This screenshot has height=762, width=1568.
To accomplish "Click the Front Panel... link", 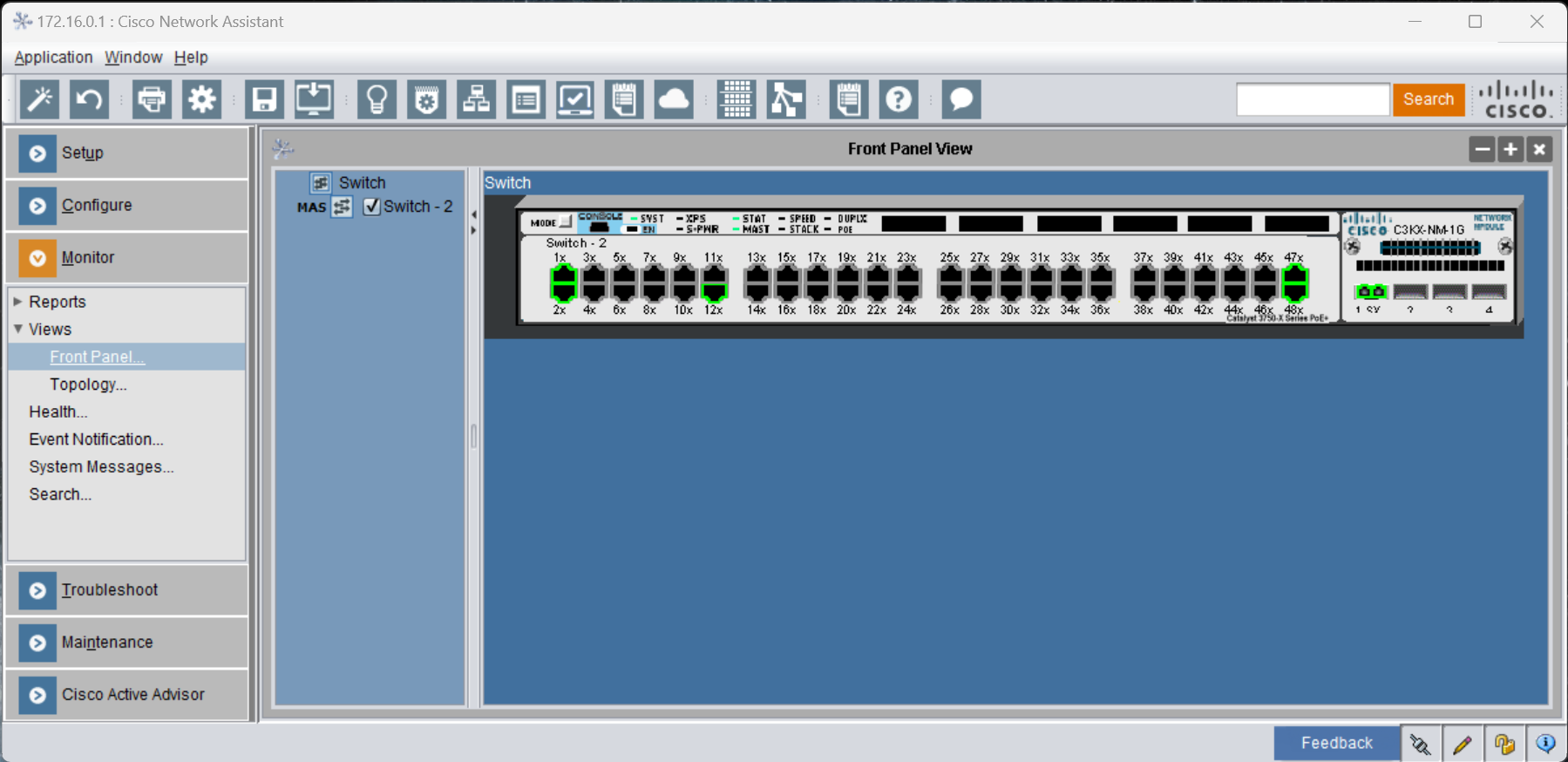I will pos(97,357).
